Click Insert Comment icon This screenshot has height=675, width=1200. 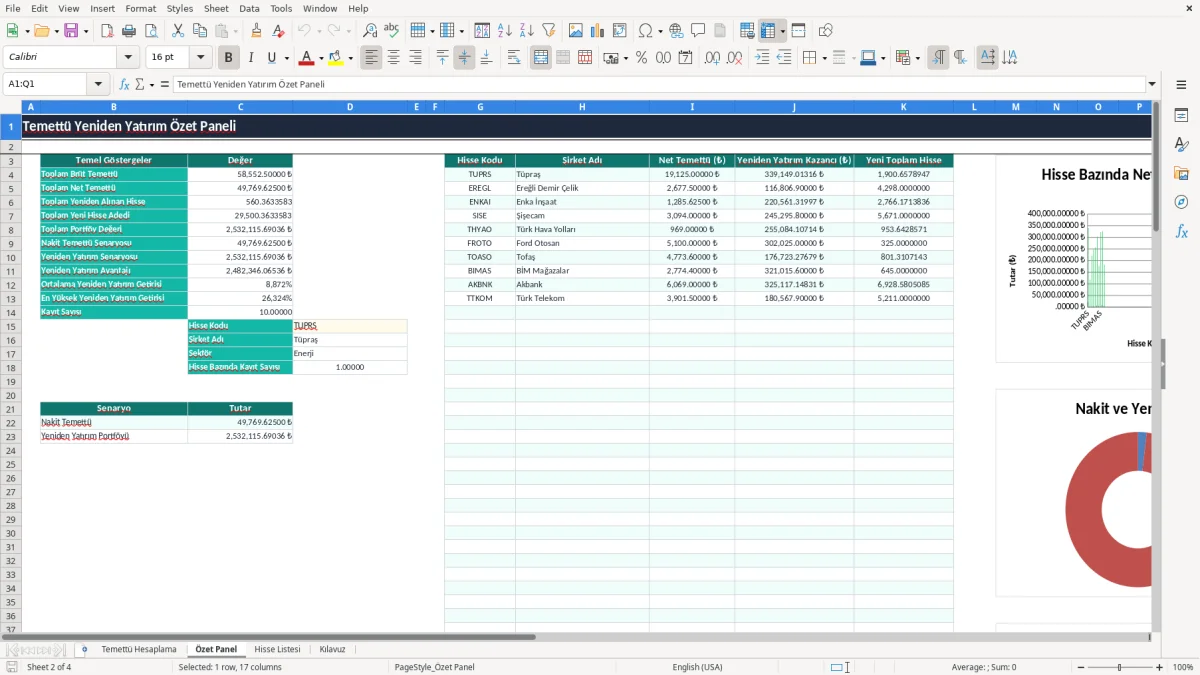click(x=698, y=31)
